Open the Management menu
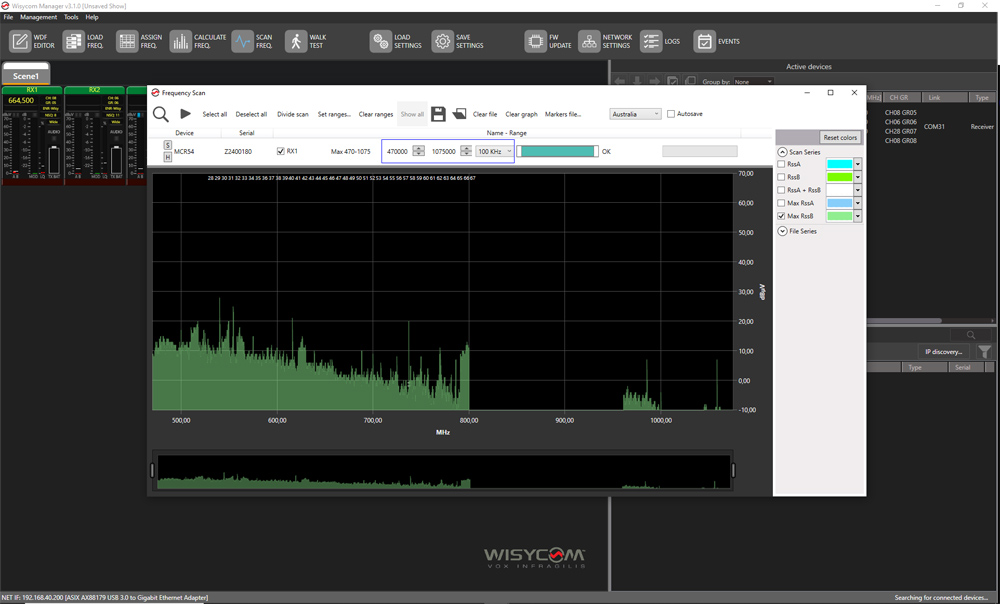The image size is (1000, 604). 39,17
